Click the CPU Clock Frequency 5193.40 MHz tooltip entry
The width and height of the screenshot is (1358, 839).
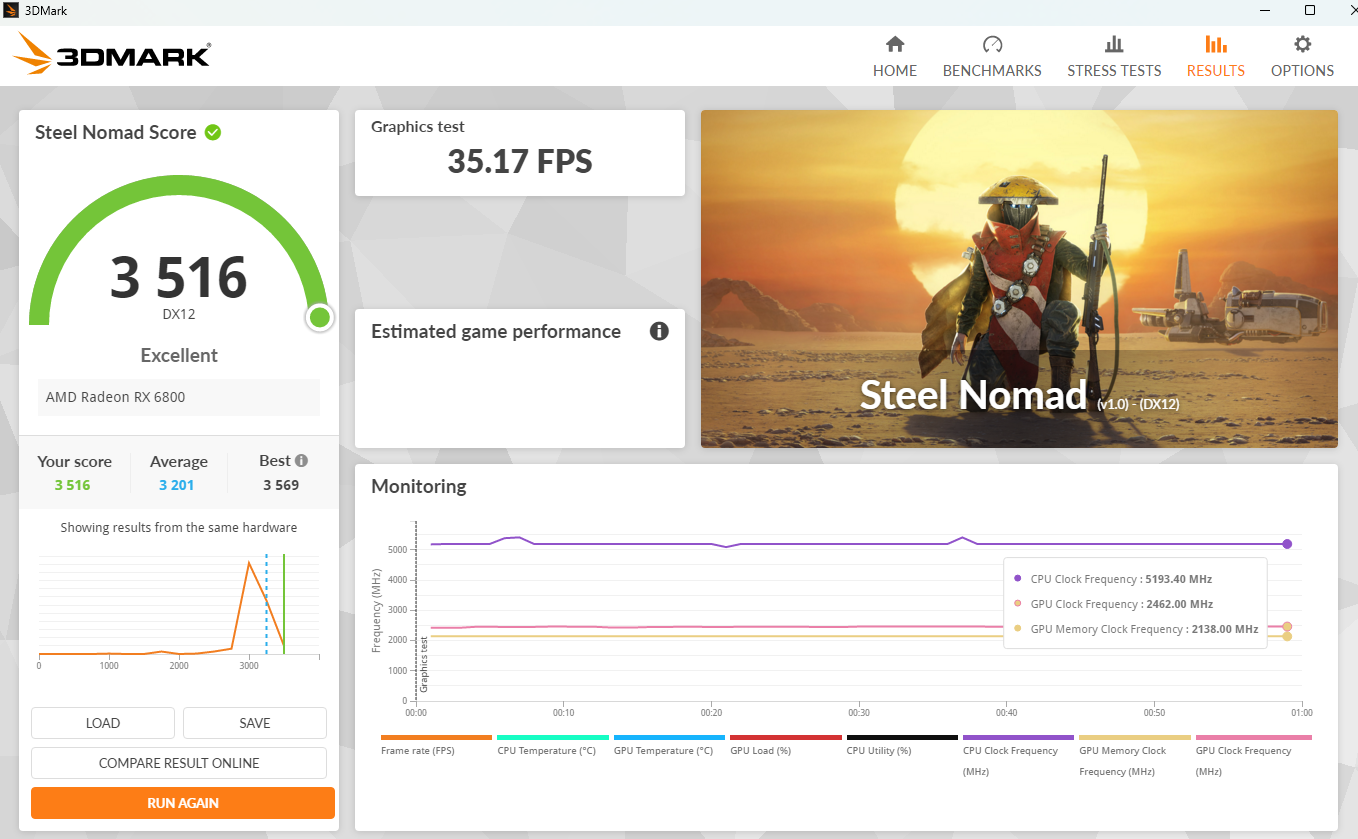coord(1113,579)
